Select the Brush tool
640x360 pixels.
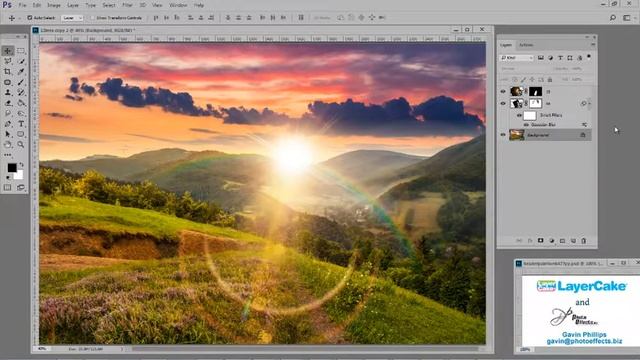point(21,82)
